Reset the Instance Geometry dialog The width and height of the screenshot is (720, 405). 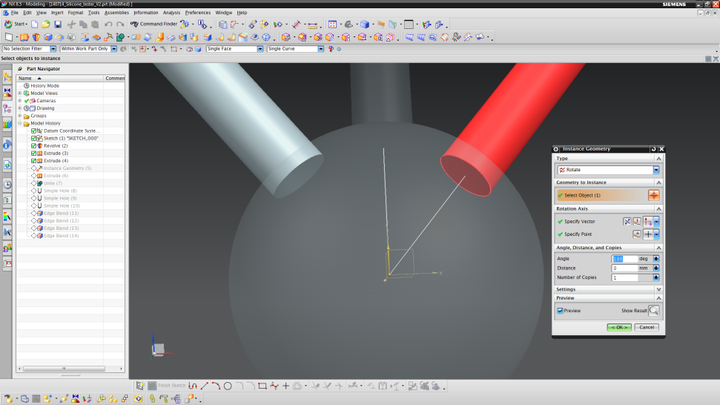pyautogui.click(x=653, y=149)
